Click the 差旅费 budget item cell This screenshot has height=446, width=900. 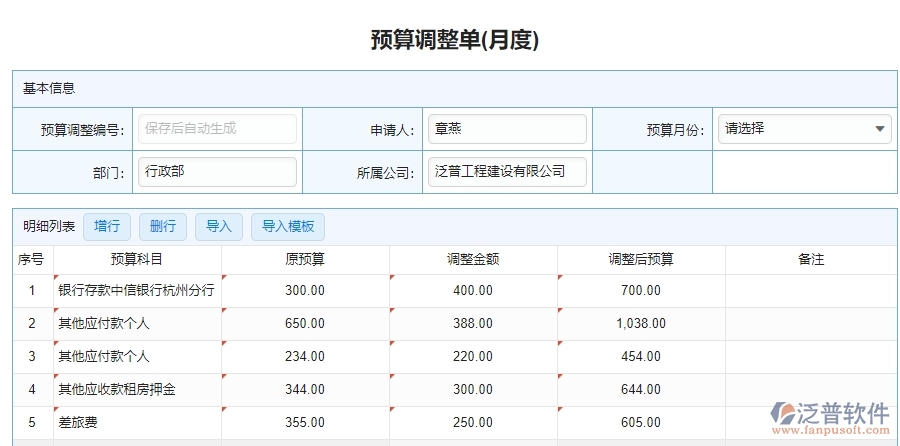137,423
